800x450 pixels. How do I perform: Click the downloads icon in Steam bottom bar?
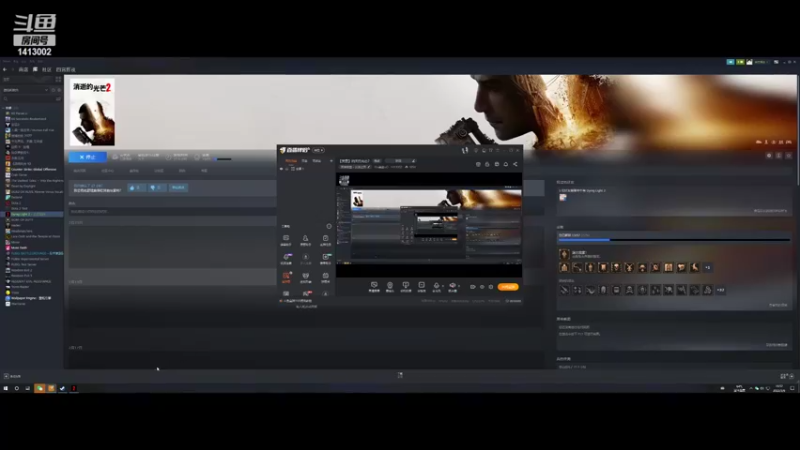click(x=400, y=375)
